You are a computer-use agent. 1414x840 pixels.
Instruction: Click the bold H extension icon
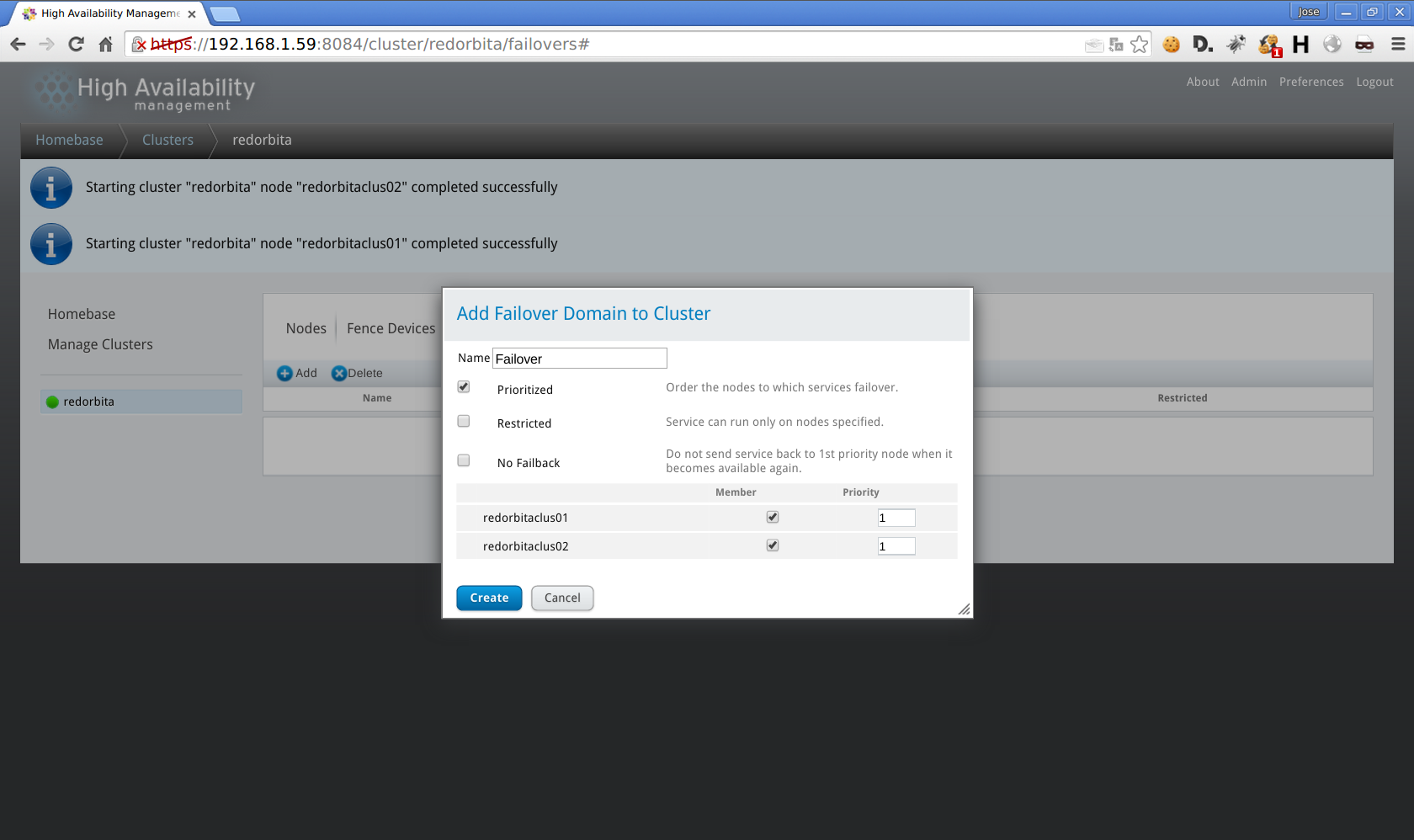point(1300,45)
